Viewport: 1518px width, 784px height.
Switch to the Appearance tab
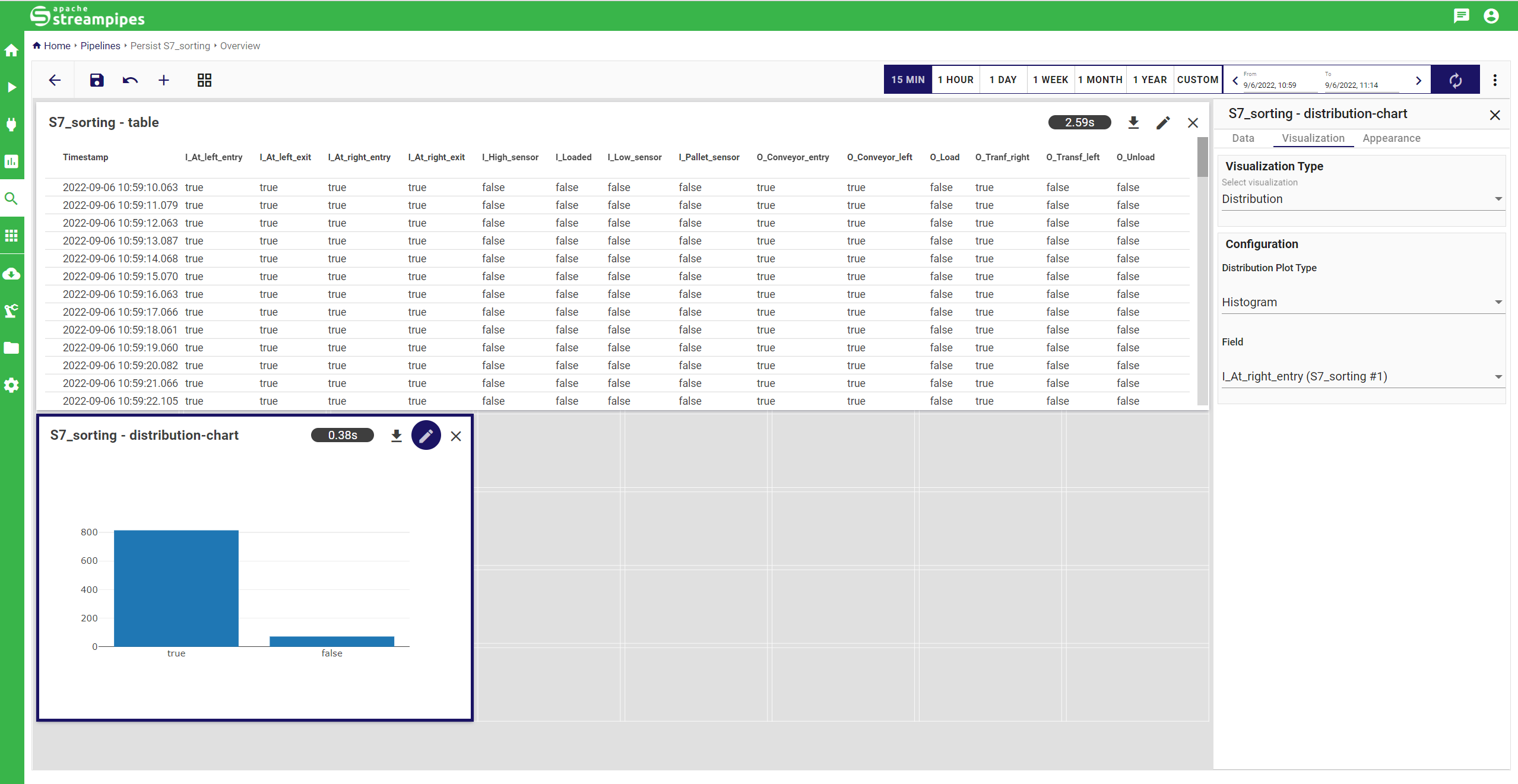point(1391,138)
